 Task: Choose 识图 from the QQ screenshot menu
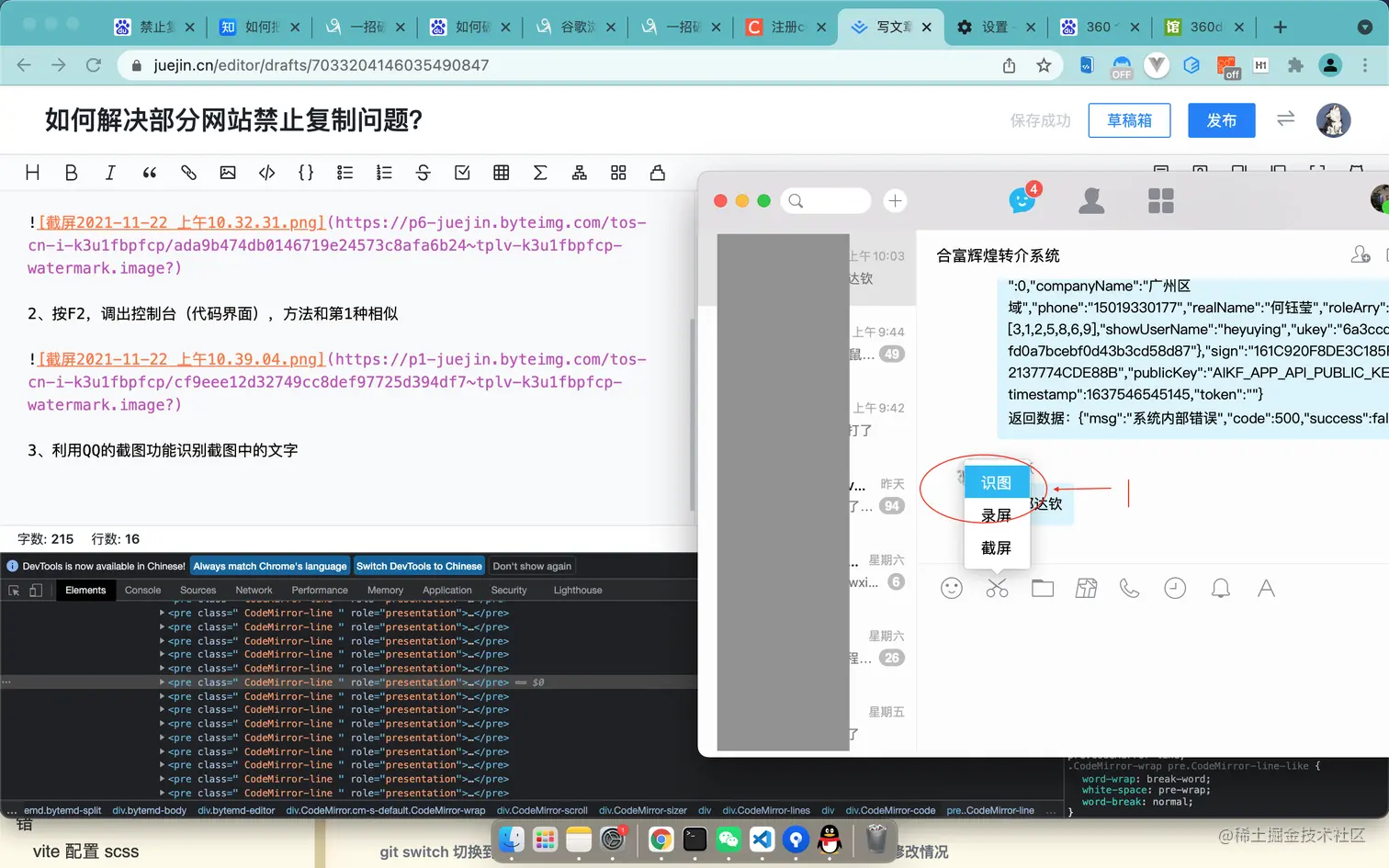995,481
